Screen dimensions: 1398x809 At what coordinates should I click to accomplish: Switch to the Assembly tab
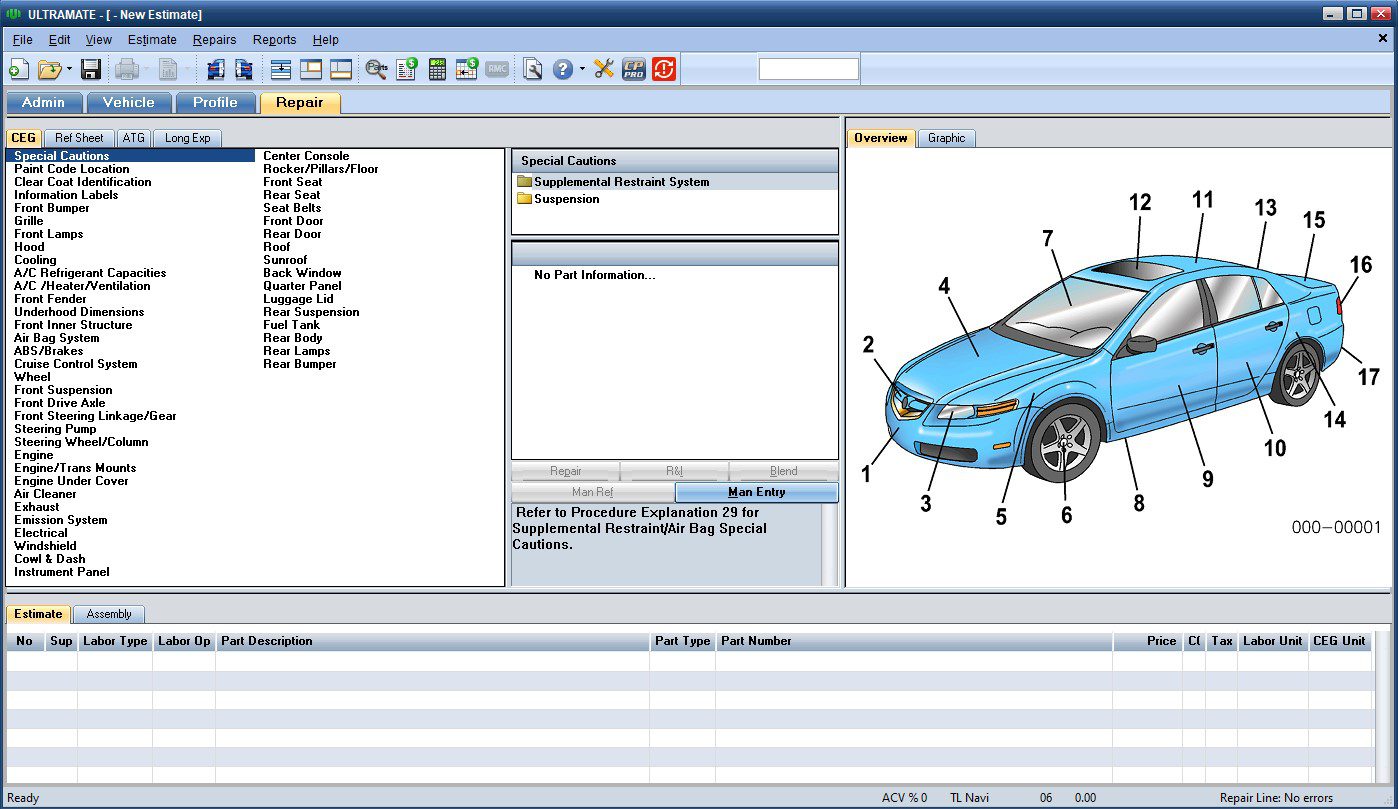point(109,614)
